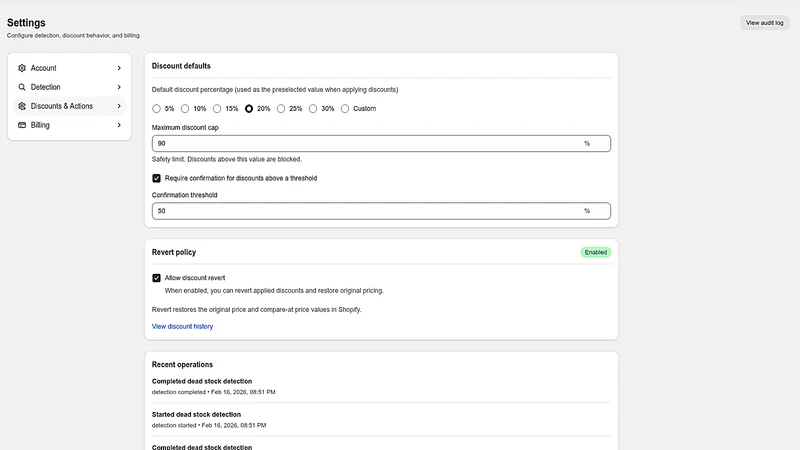This screenshot has width=800, height=450.
Task: Expand the Billing chevron
Action: (x=119, y=125)
